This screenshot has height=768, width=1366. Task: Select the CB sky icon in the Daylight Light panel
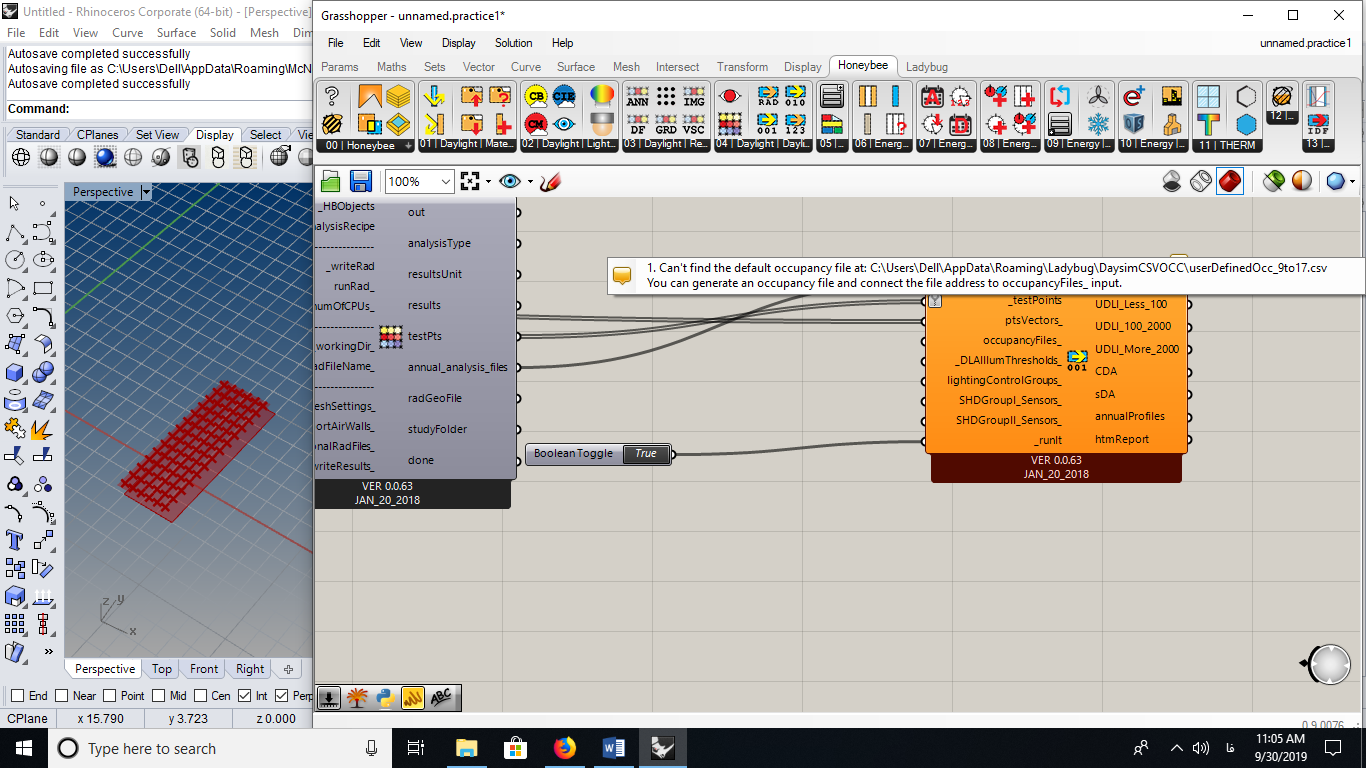[535, 96]
